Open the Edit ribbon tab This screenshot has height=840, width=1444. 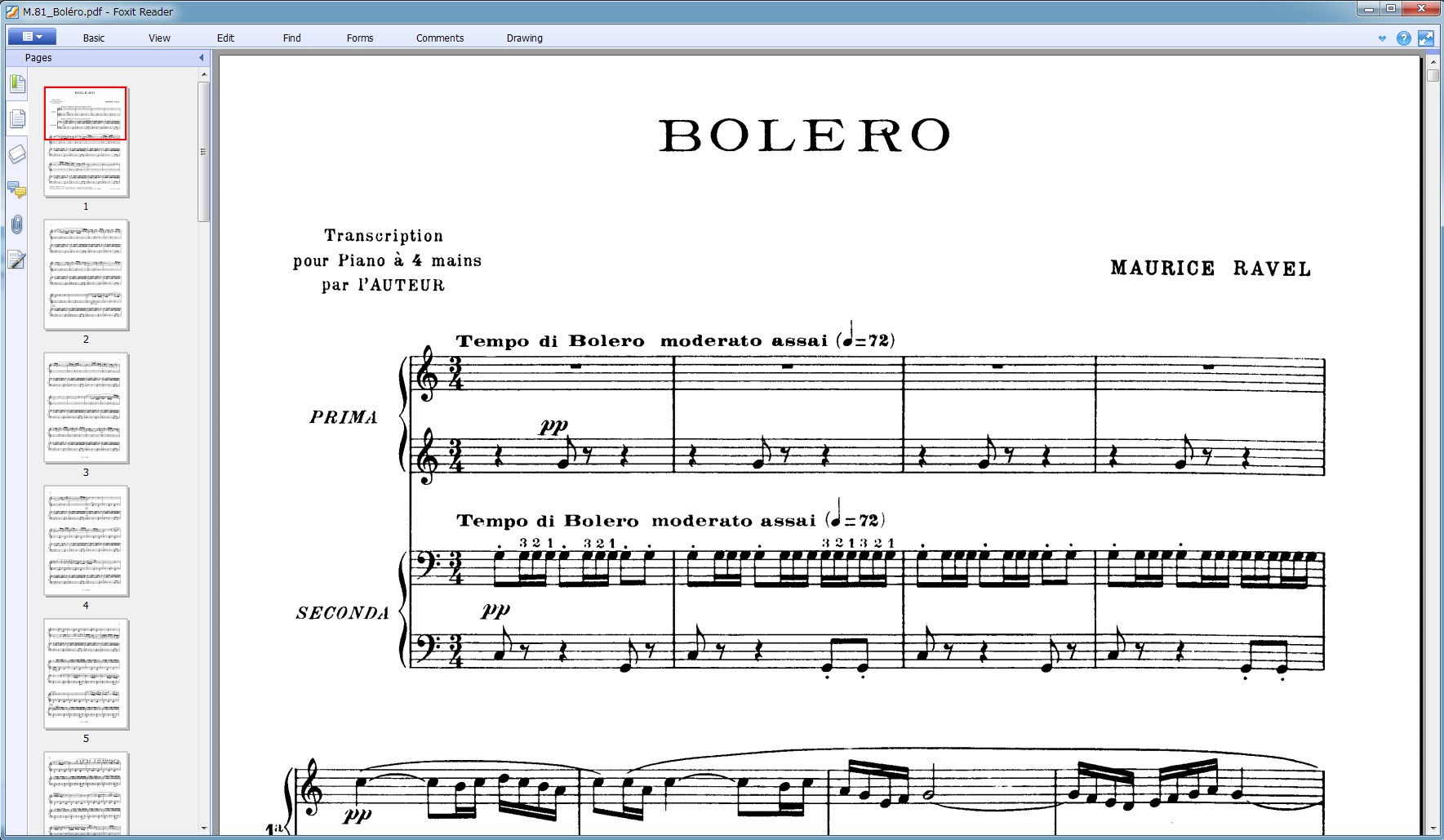tap(225, 38)
